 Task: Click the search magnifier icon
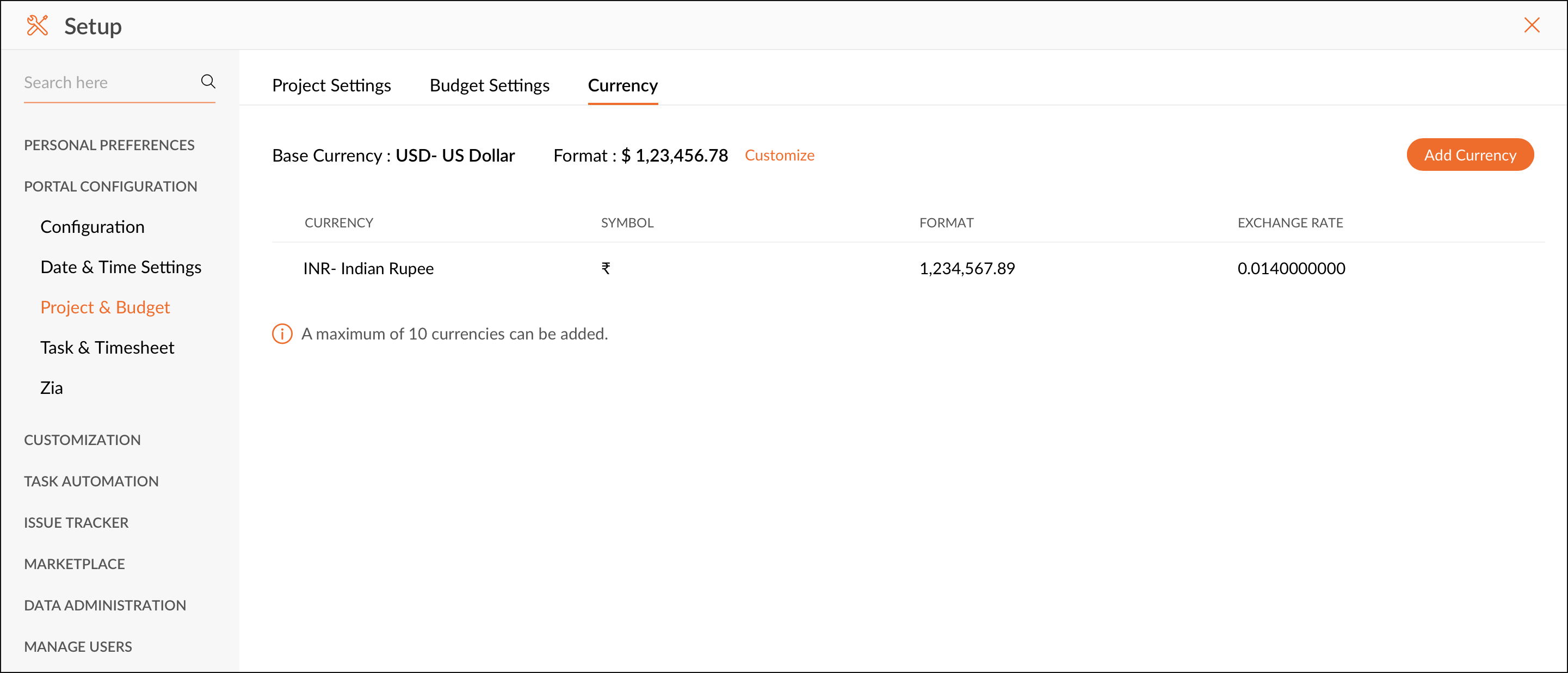pyautogui.click(x=208, y=82)
